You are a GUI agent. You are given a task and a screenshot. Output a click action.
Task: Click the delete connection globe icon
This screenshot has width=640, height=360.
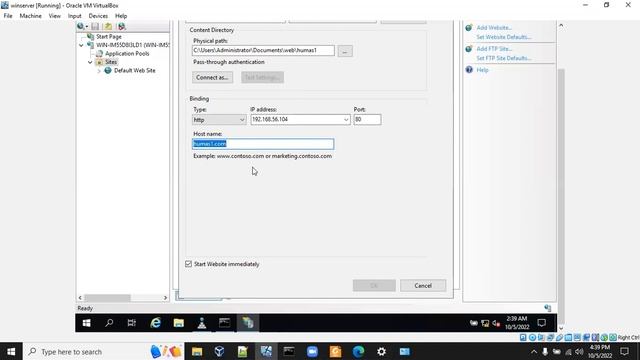click(121, 26)
